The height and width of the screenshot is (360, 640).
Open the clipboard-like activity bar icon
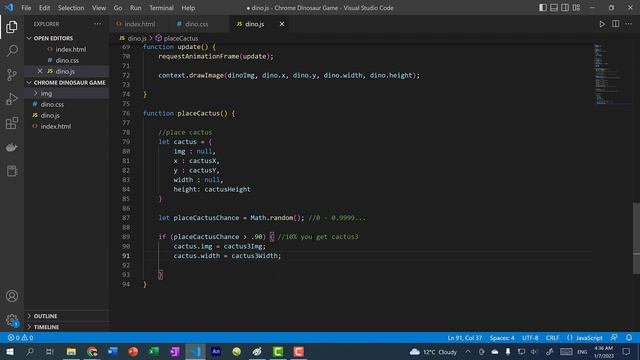click(x=12, y=171)
